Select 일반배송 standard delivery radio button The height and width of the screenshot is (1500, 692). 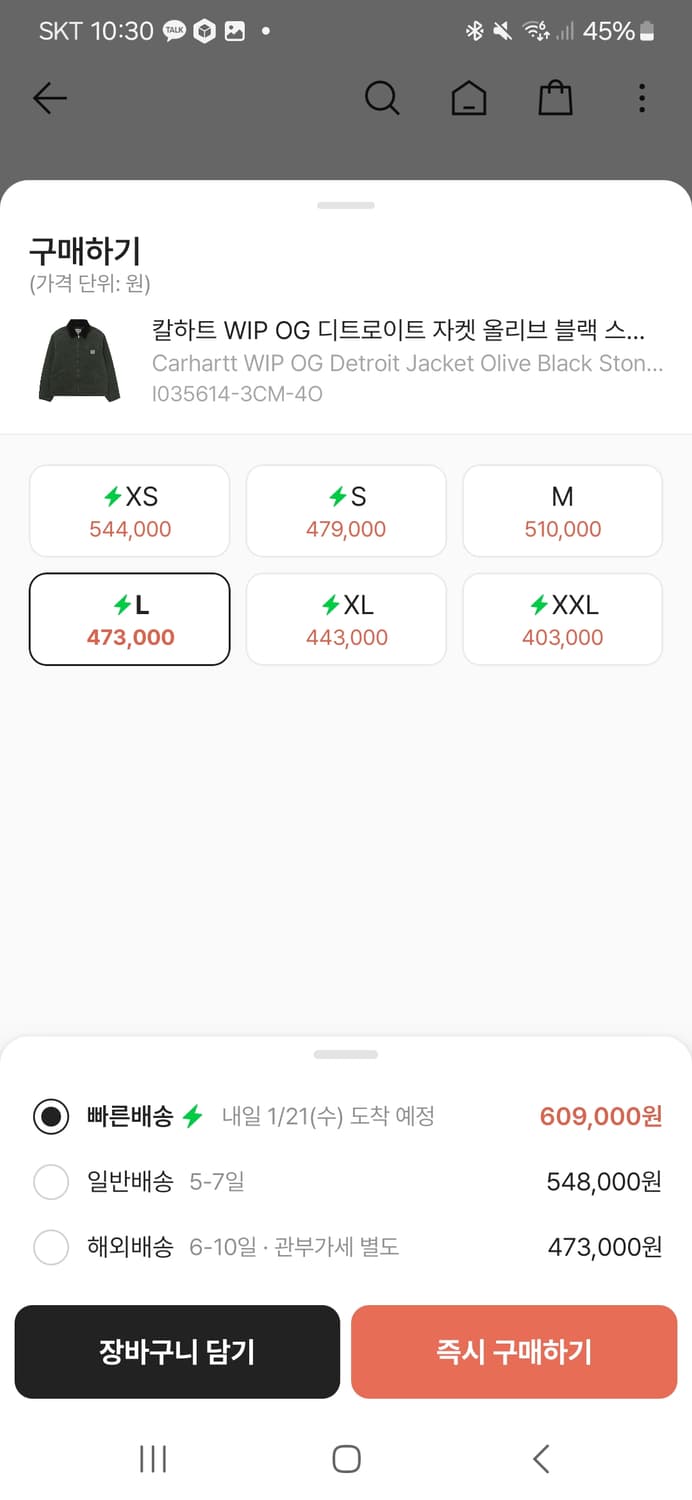pos(51,1182)
